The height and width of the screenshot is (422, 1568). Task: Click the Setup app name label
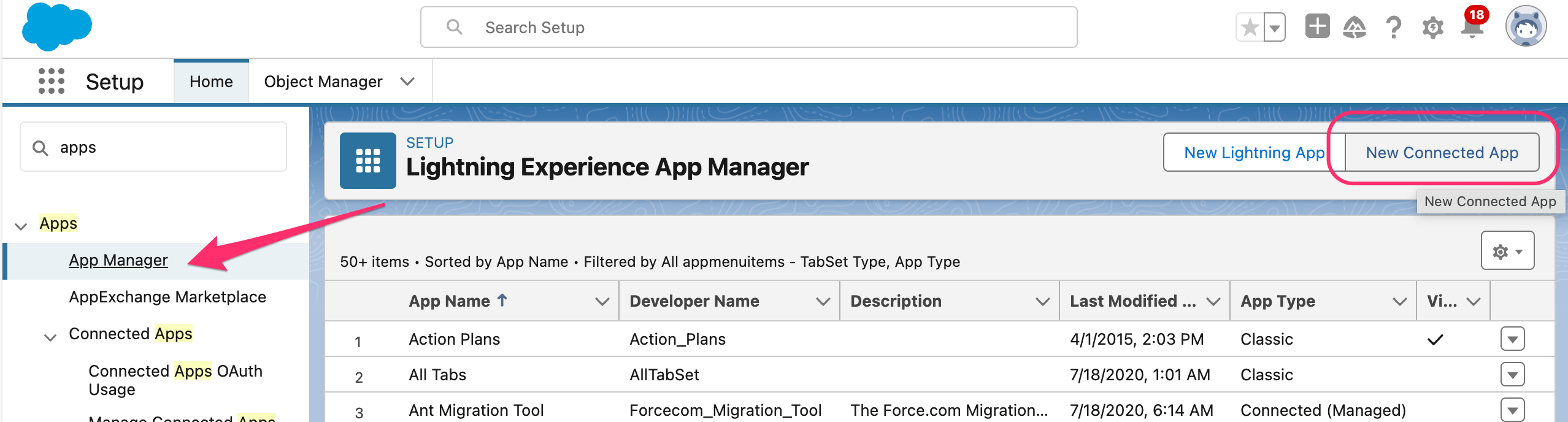click(x=115, y=82)
